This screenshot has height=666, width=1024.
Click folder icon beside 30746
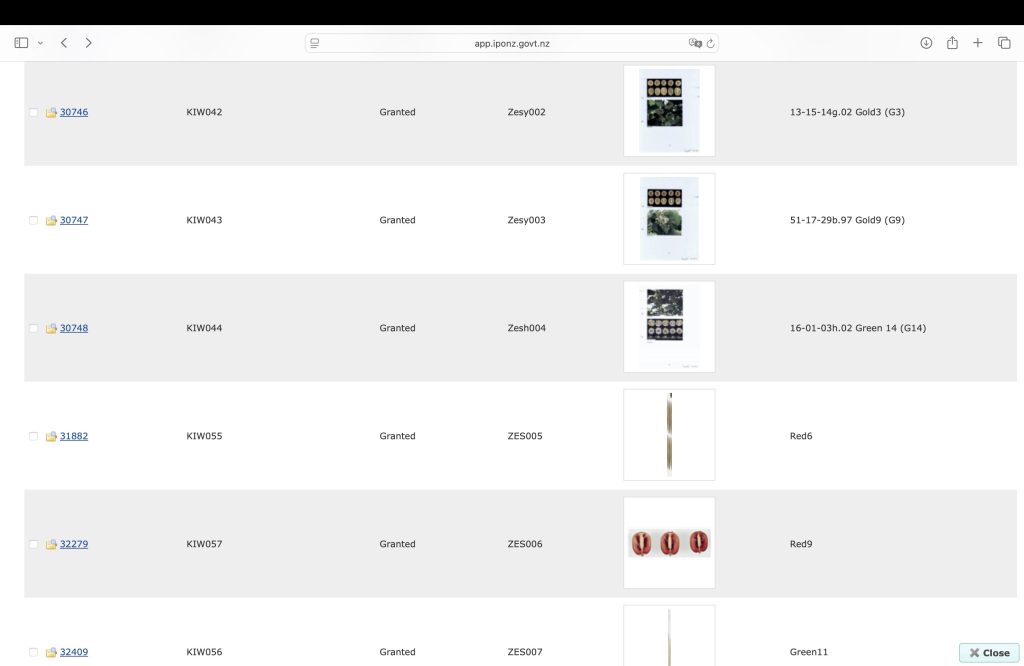pyautogui.click(x=51, y=112)
